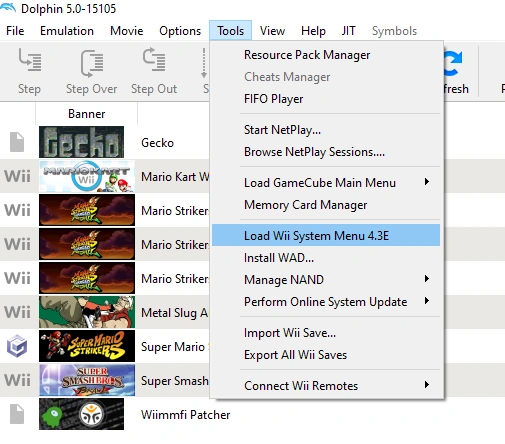
Task: Select the Wiimmfi Patcher title text
Action: pos(186,415)
